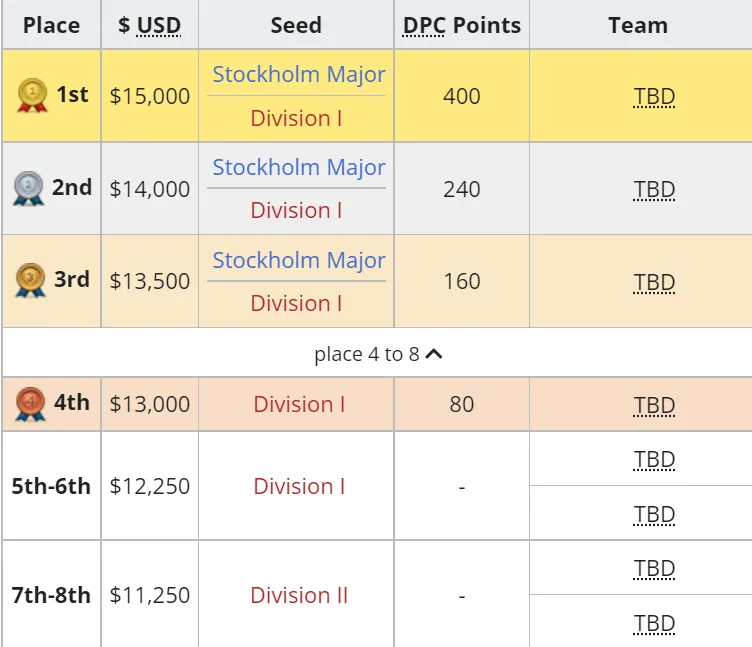Viewport: 752px width, 647px height.
Task: Open Division I link in 1st place row
Action: click(296, 118)
